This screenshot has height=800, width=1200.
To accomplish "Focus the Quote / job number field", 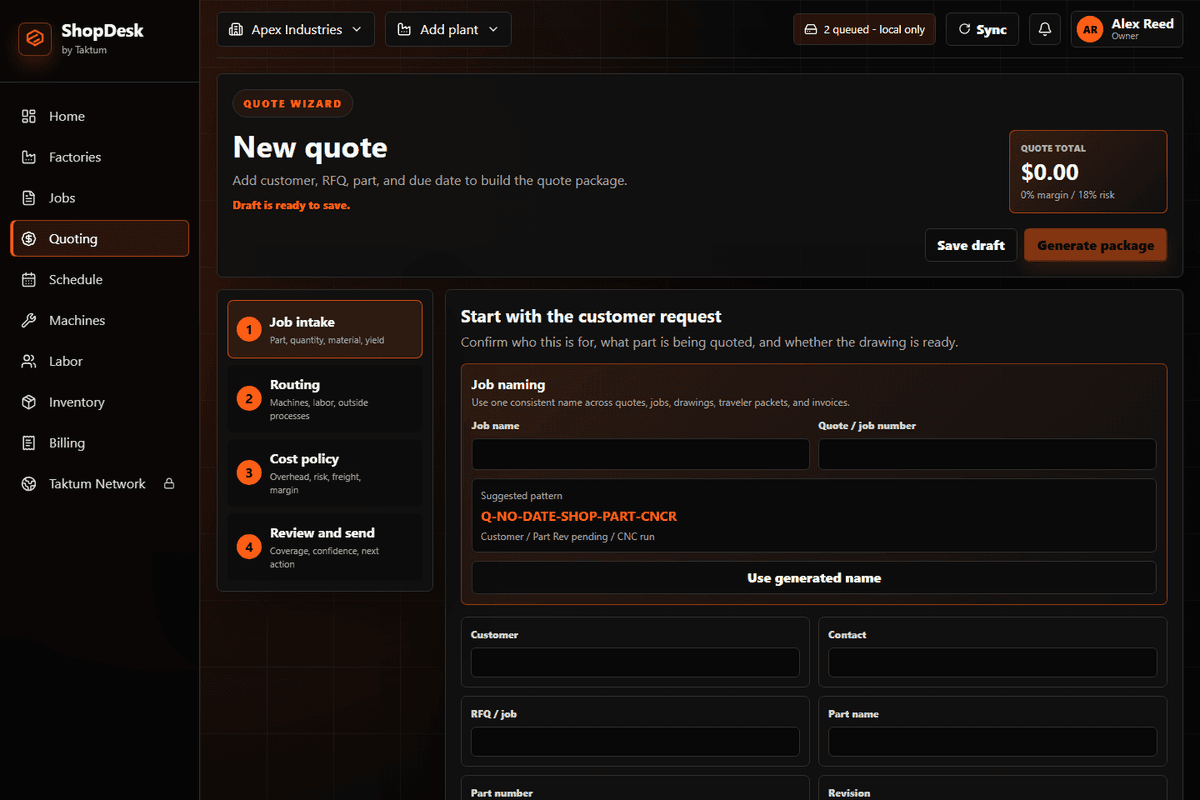I will 987,454.
